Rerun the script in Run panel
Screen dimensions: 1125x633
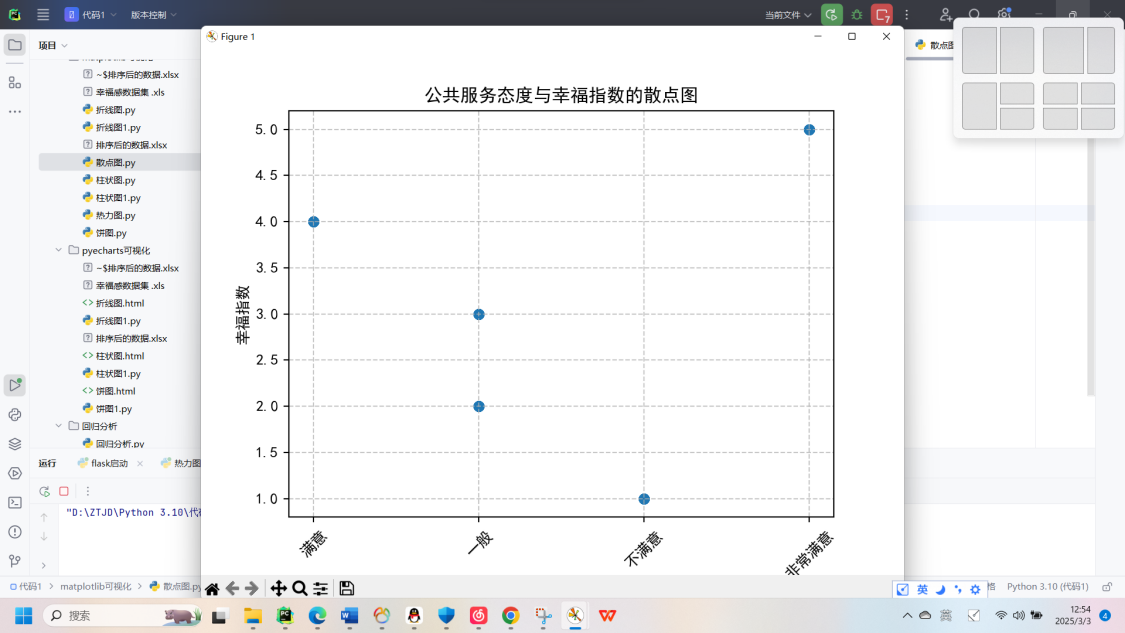coord(44,492)
